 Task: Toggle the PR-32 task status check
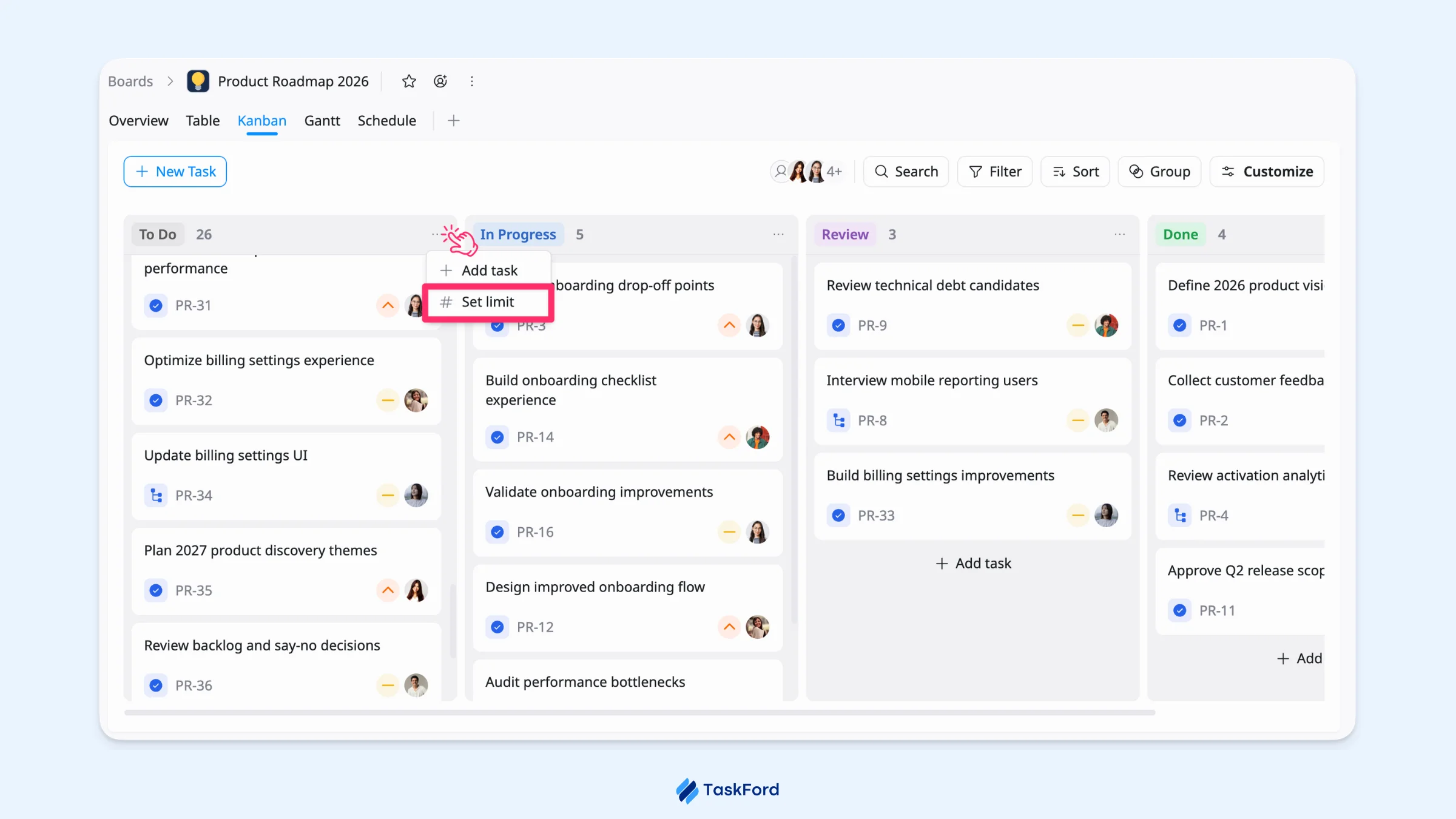pyautogui.click(x=156, y=400)
